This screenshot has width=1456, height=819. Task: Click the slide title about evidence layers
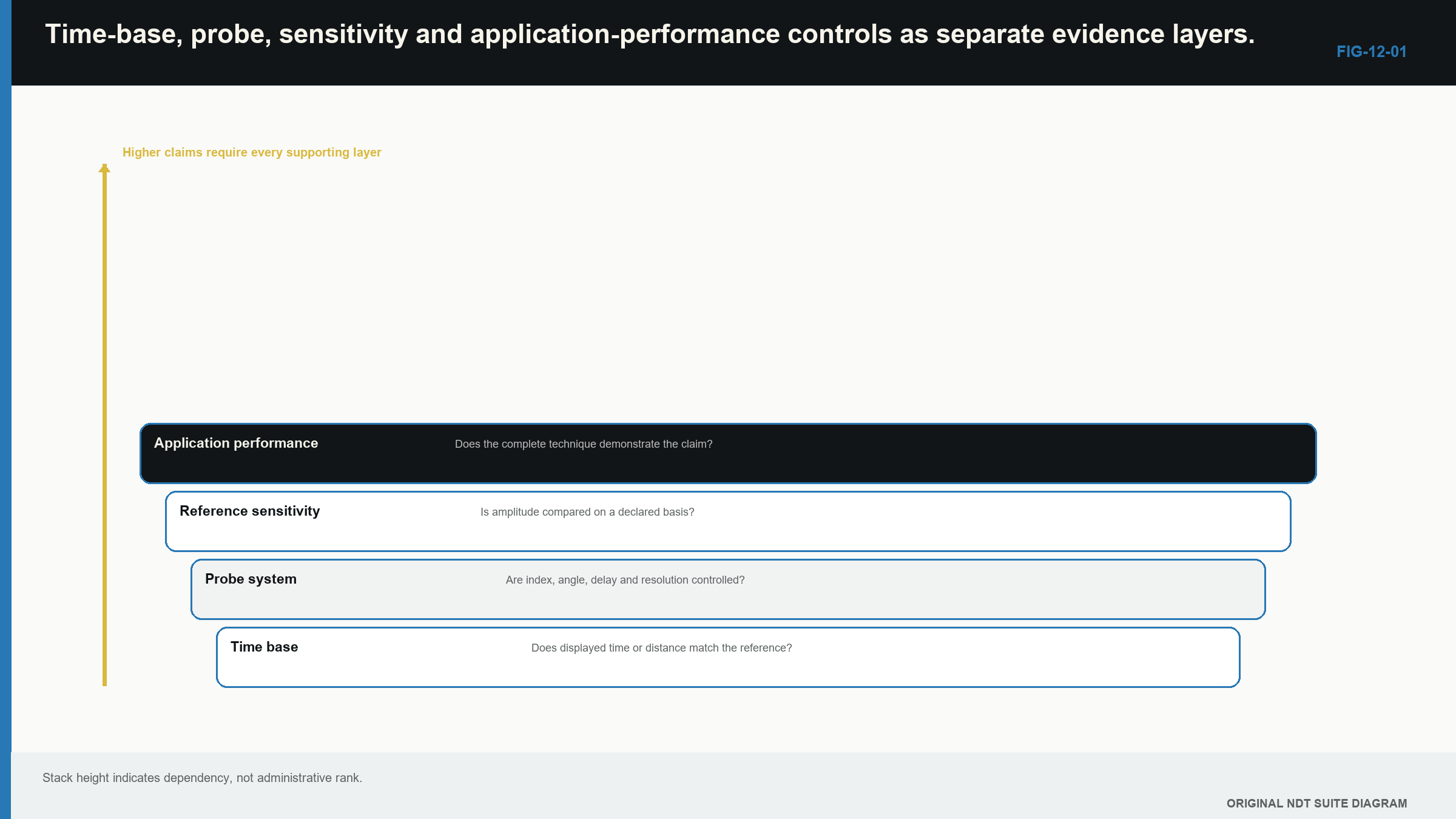(650, 35)
